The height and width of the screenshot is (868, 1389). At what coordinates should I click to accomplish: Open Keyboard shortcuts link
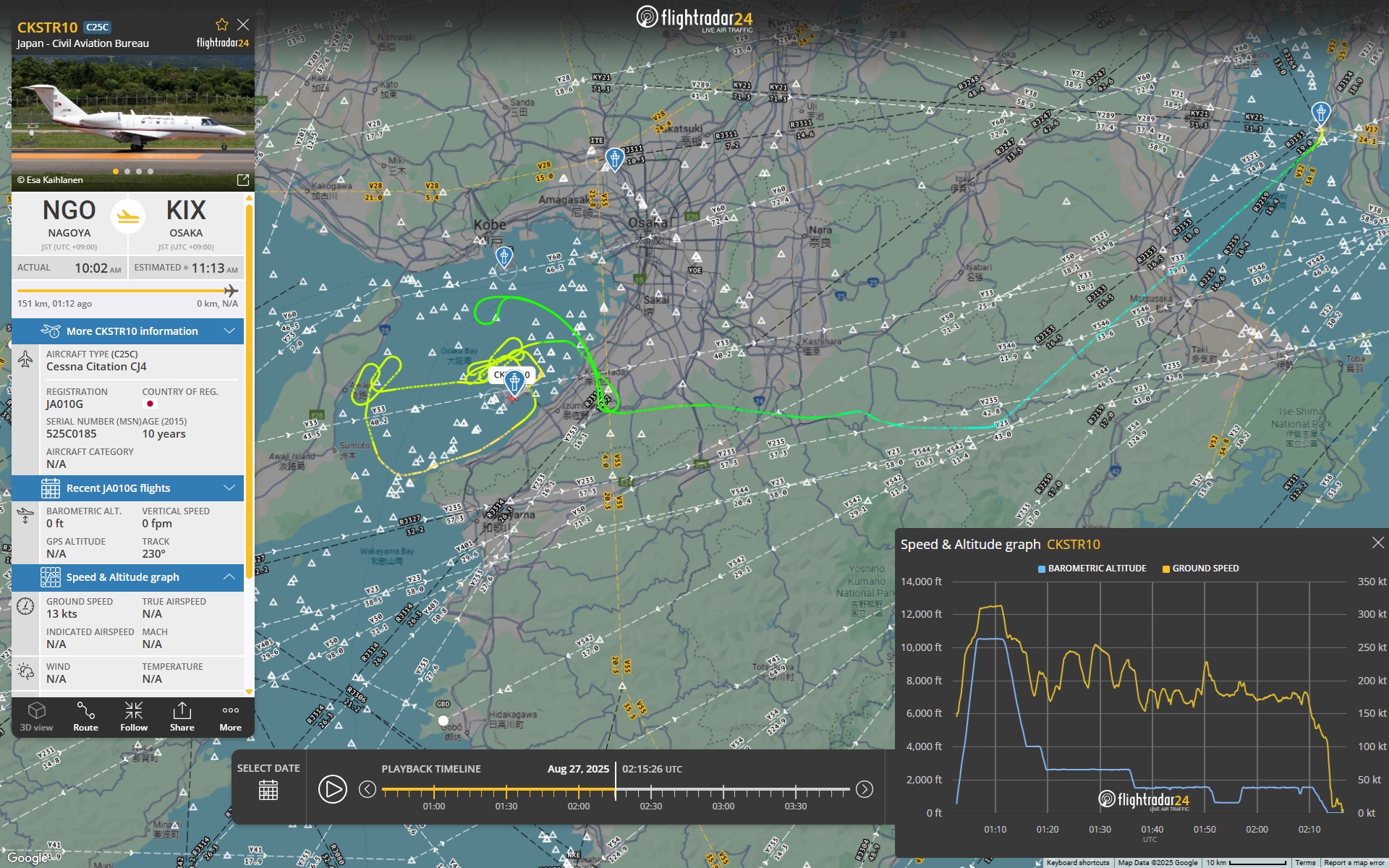[1077, 862]
